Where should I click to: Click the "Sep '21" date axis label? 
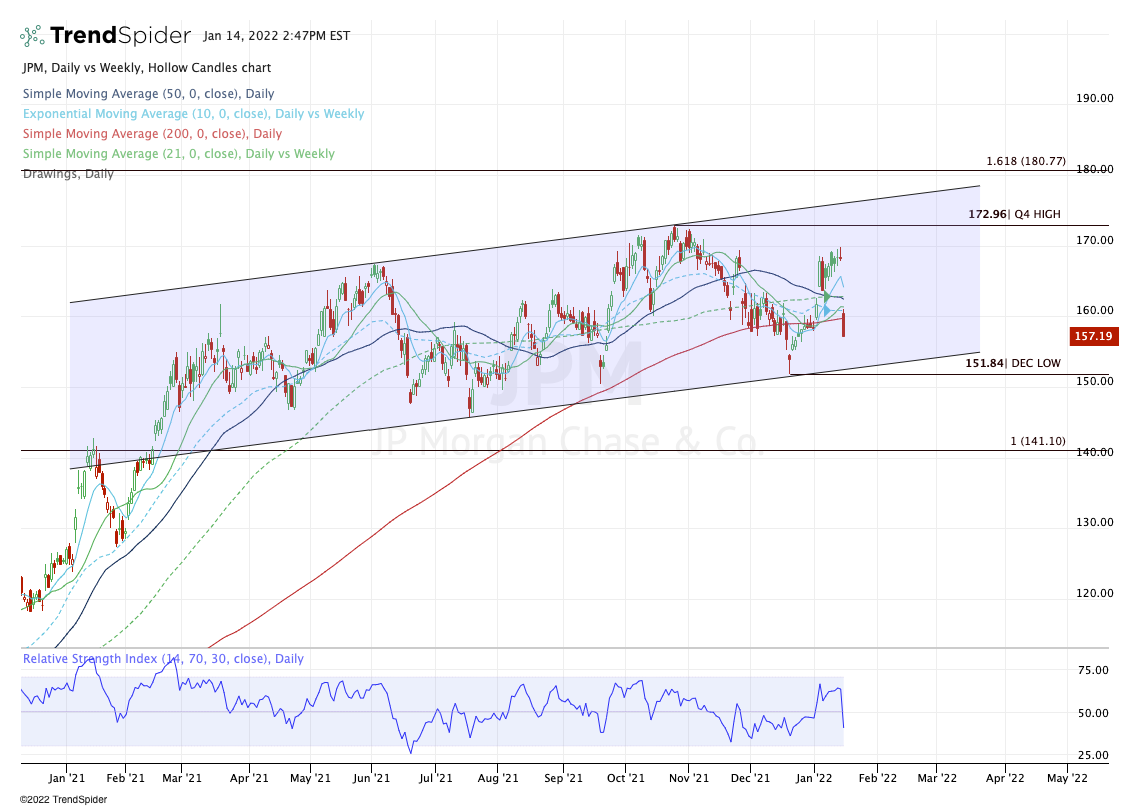[563, 778]
